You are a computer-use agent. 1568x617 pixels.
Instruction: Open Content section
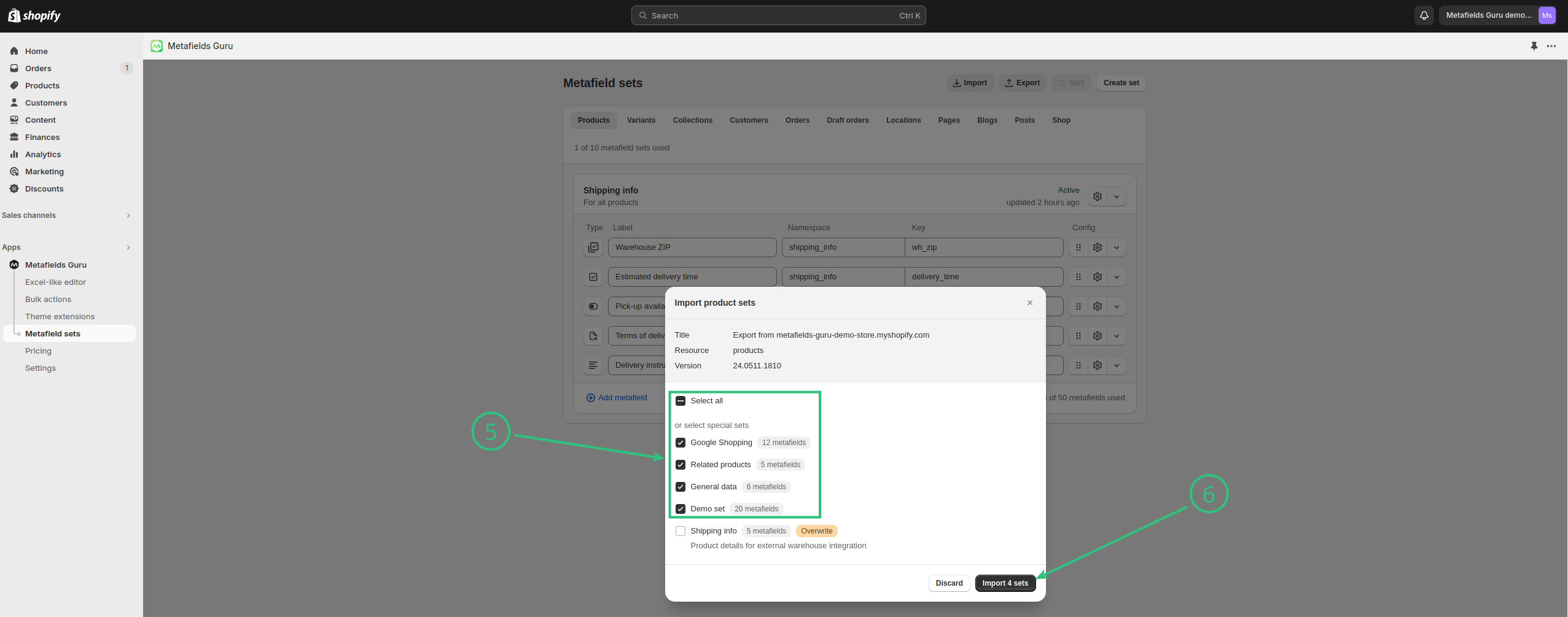tap(41, 120)
